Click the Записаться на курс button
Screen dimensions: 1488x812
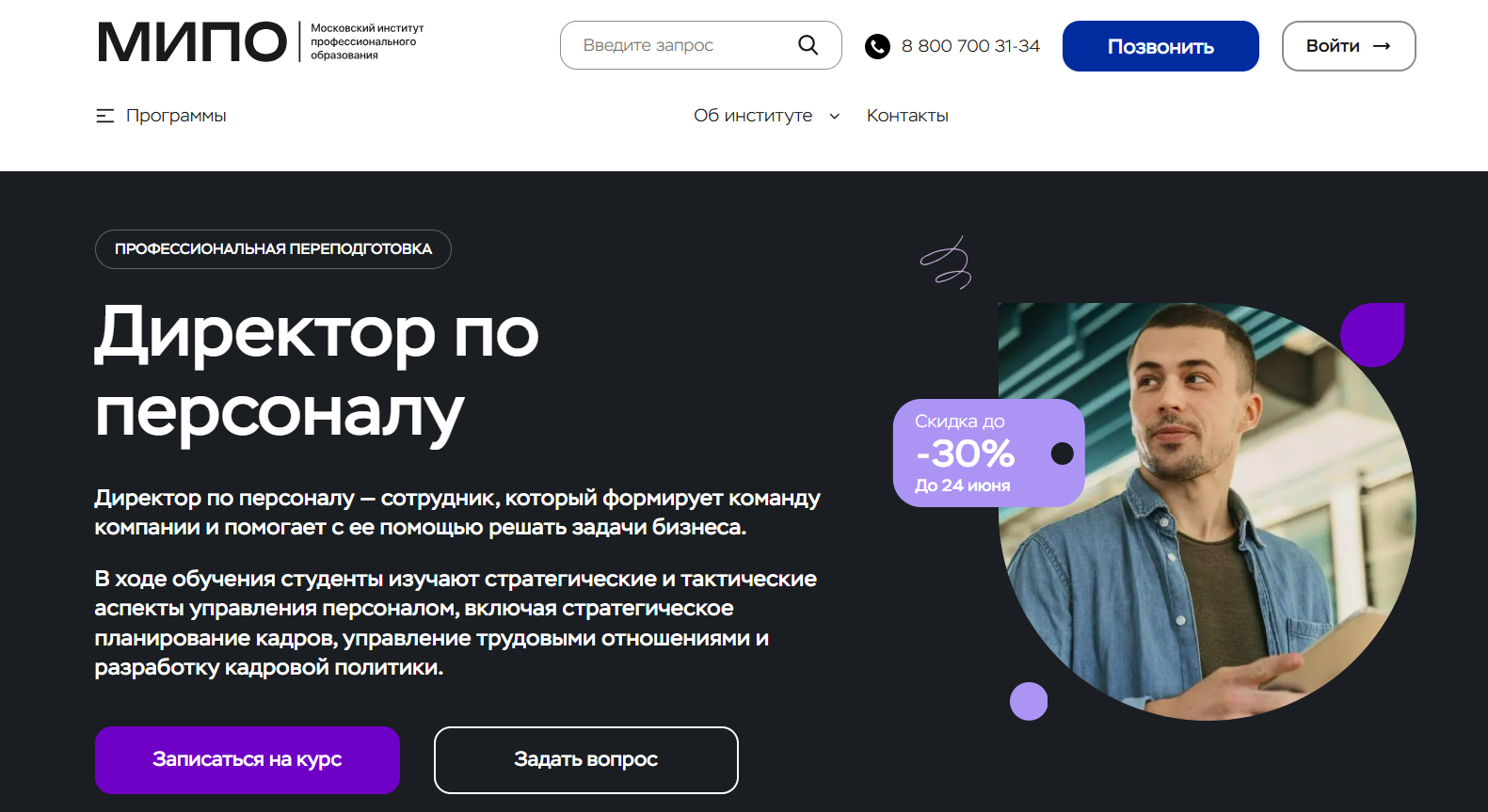click(248, 759)
